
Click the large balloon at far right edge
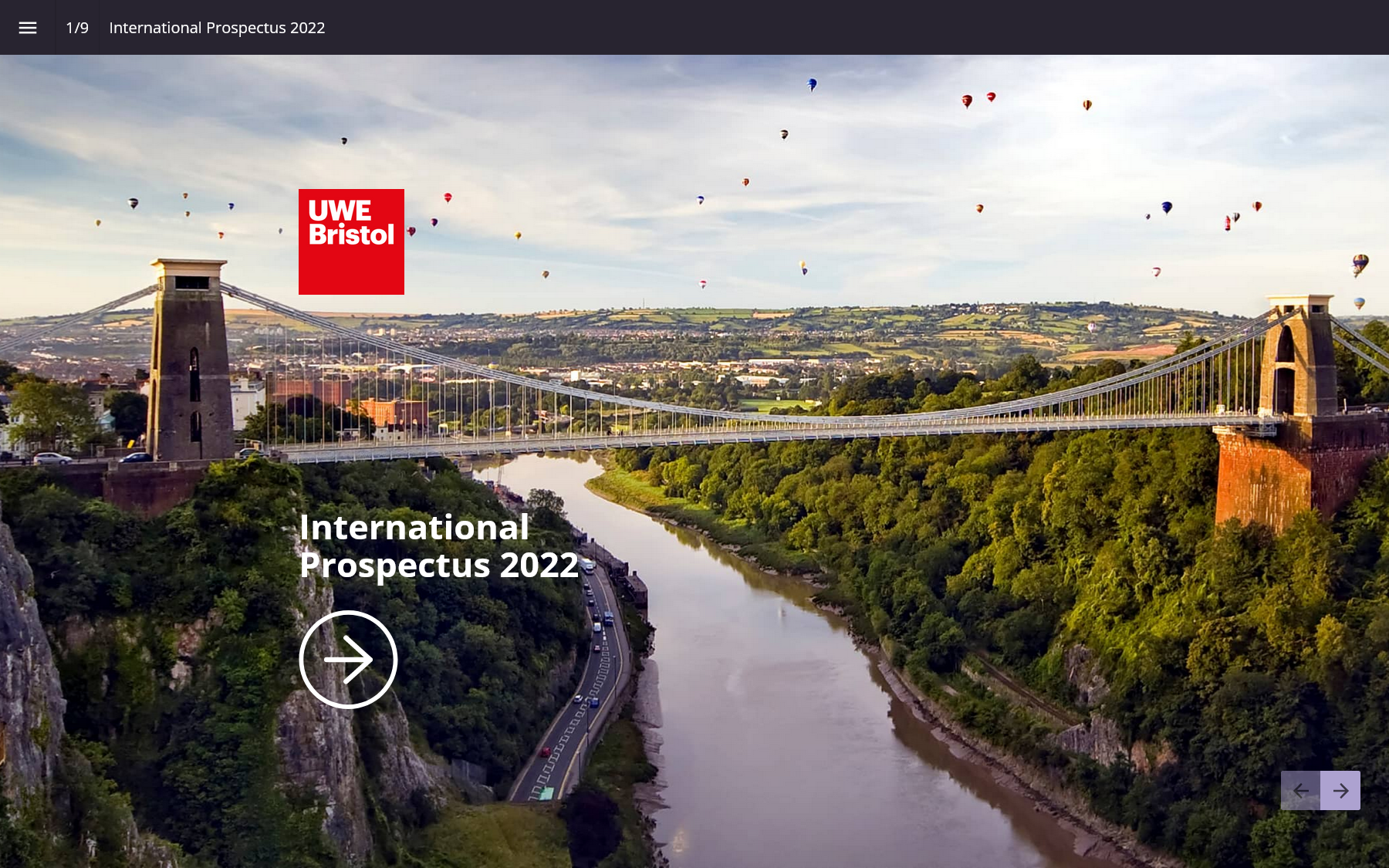click(x=1360, y=264)
